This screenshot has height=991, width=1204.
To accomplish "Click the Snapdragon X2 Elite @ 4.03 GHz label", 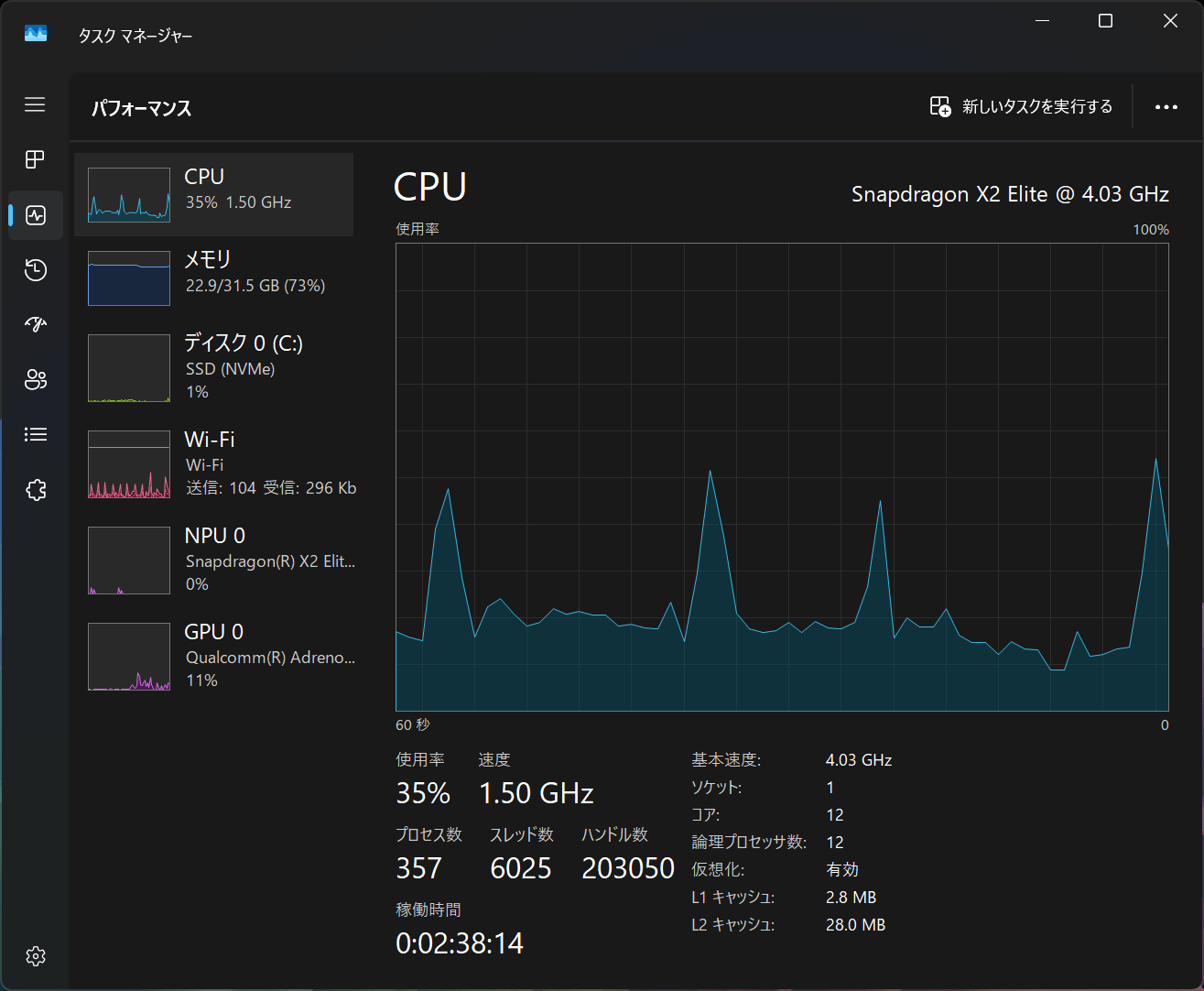I will coord(1010,194).
